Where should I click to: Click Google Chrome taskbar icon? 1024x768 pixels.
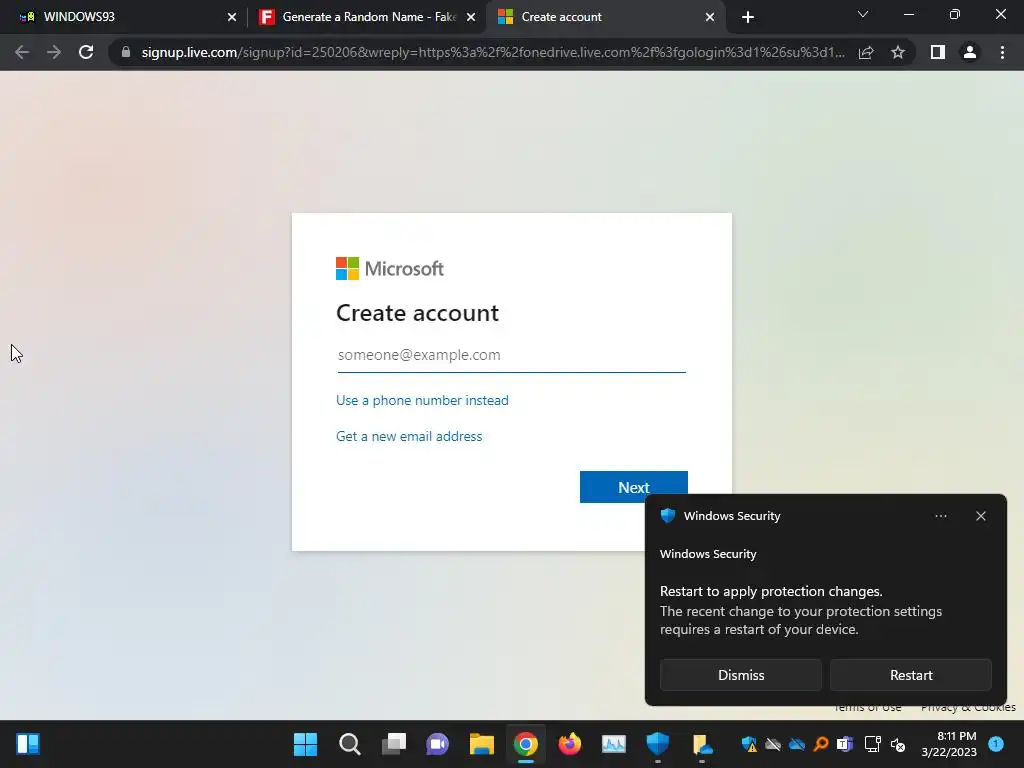[526, 744]
